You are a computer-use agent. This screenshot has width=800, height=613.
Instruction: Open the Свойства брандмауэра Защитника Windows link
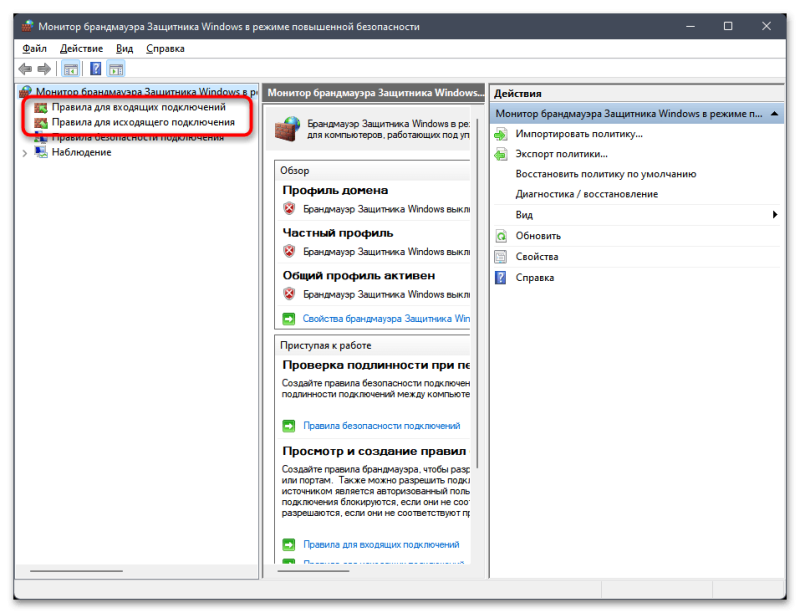click(x=386, y=318)
